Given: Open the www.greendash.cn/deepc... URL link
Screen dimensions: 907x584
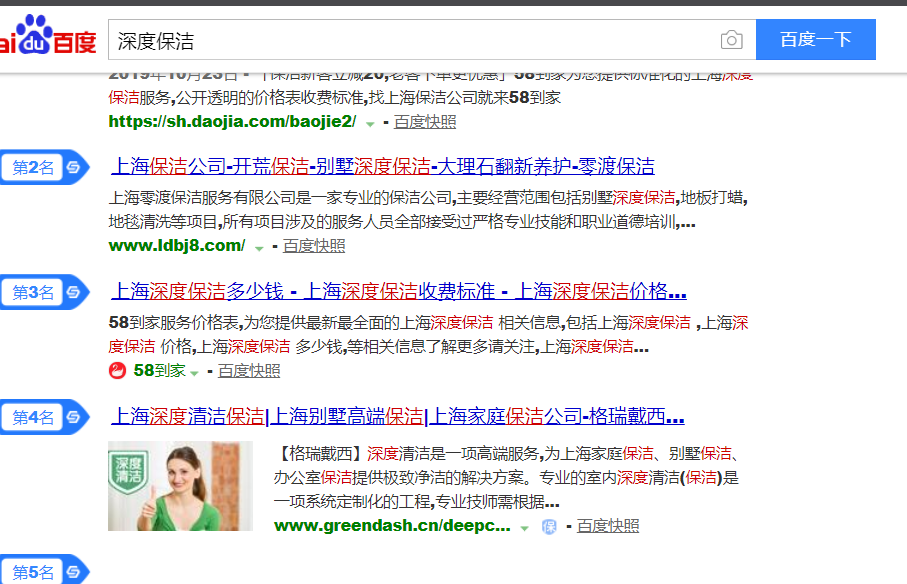Looking at the screenshot, I should (x=392, y=526).
